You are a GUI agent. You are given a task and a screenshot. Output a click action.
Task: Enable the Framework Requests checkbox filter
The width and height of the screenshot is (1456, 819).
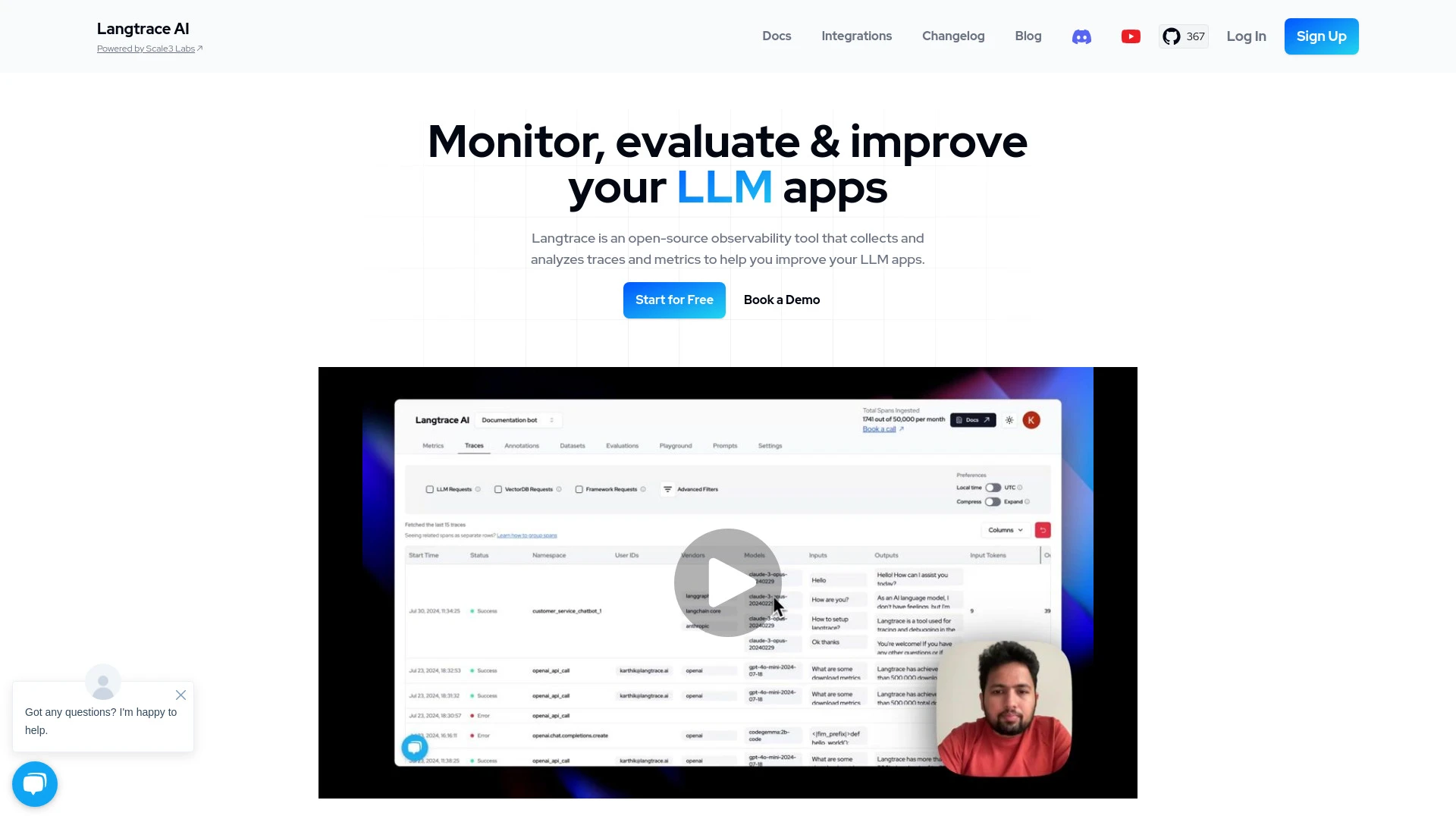click(x=578, y=489)
